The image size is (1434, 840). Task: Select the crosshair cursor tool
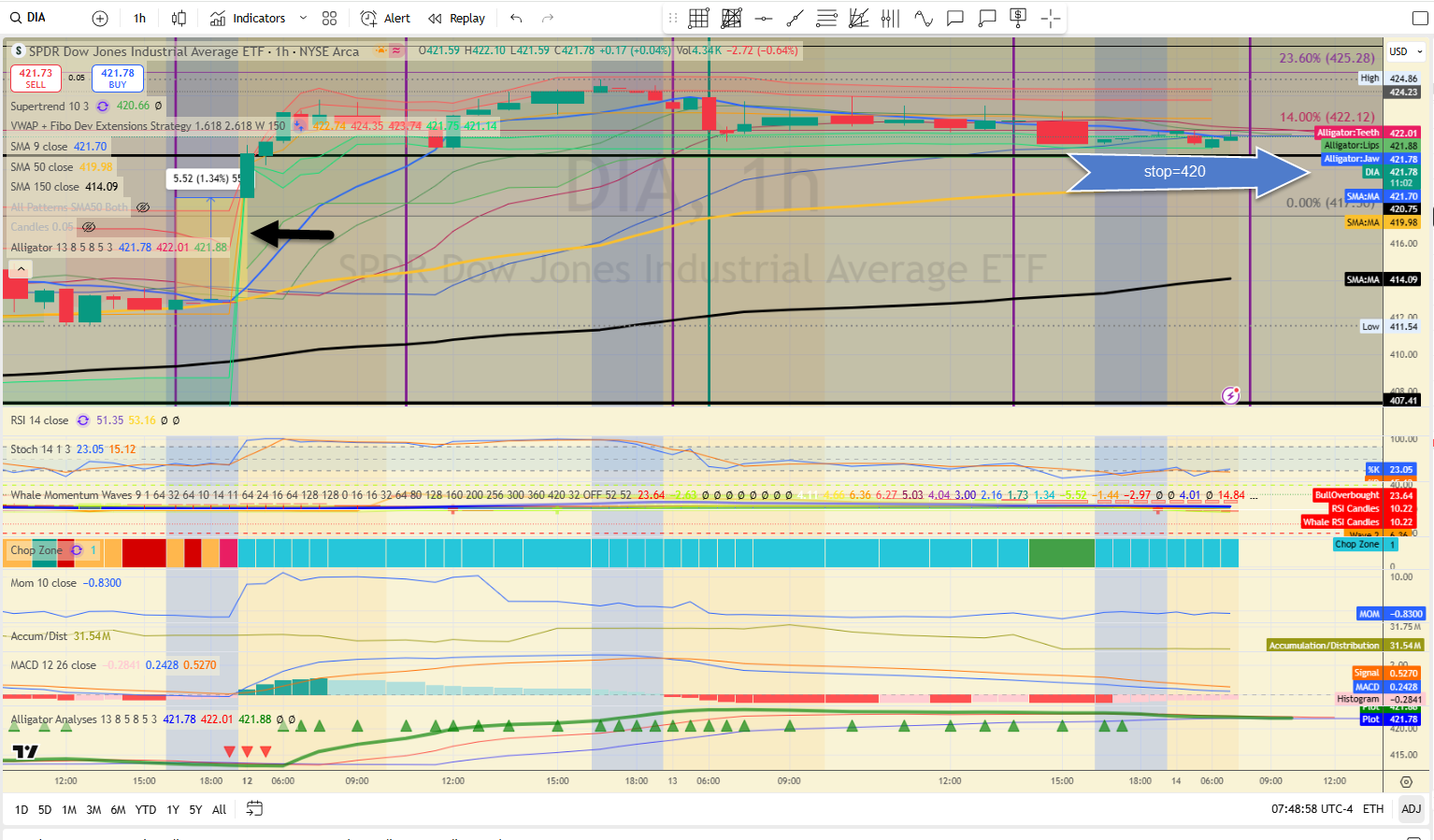click(1050, 18)
